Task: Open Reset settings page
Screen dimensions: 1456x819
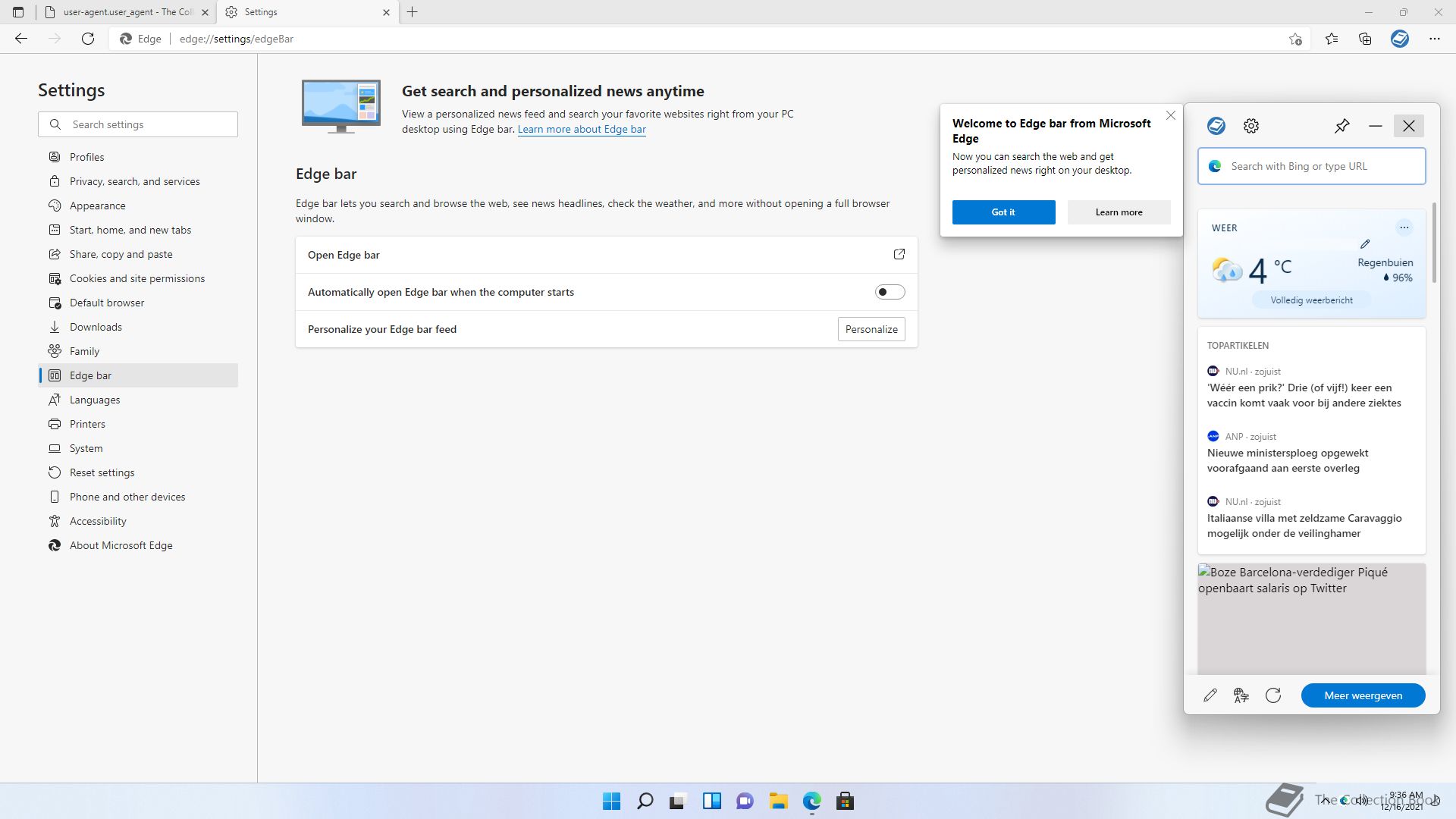Action: coord(138,472)
